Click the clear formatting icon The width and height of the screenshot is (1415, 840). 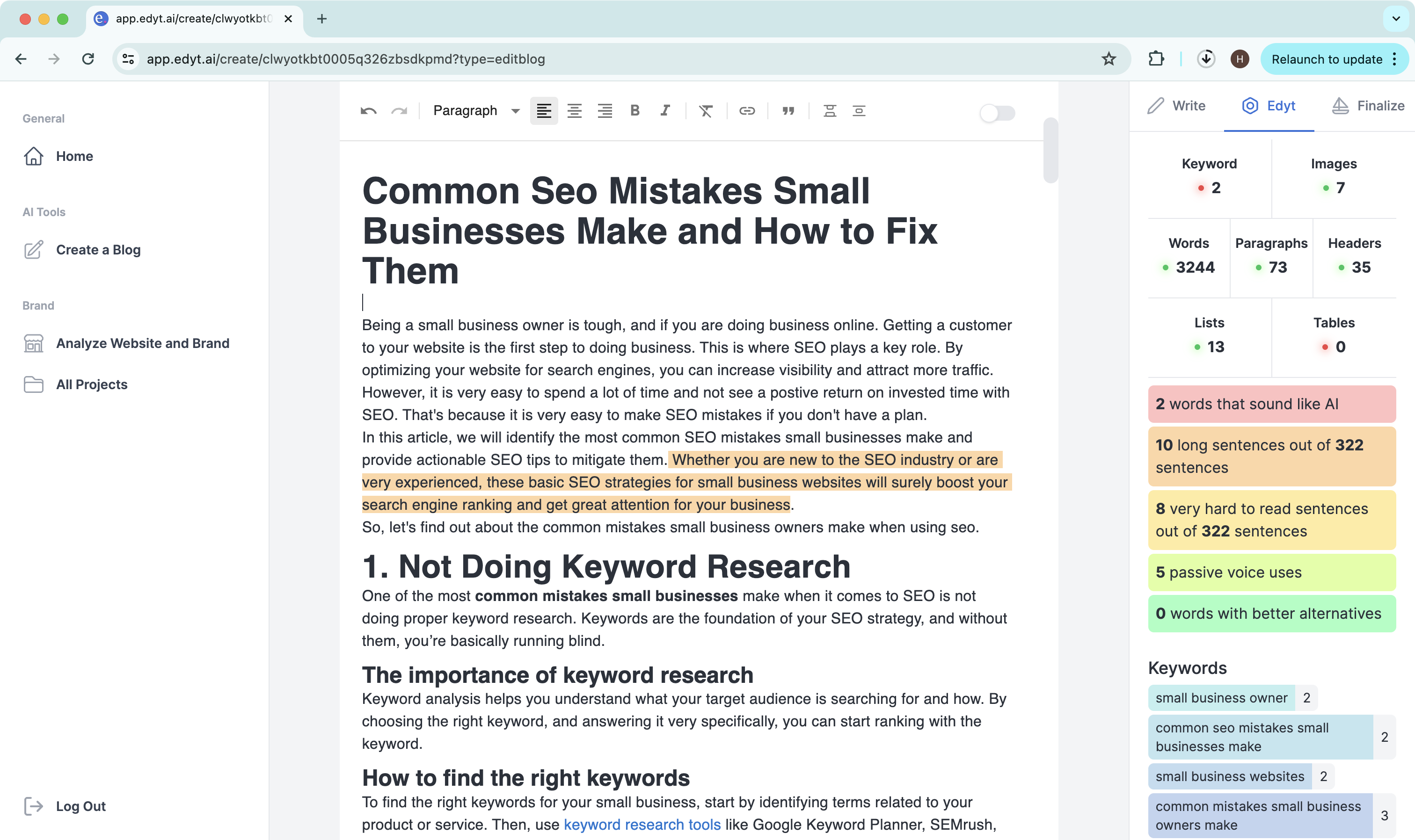[706, 111]
